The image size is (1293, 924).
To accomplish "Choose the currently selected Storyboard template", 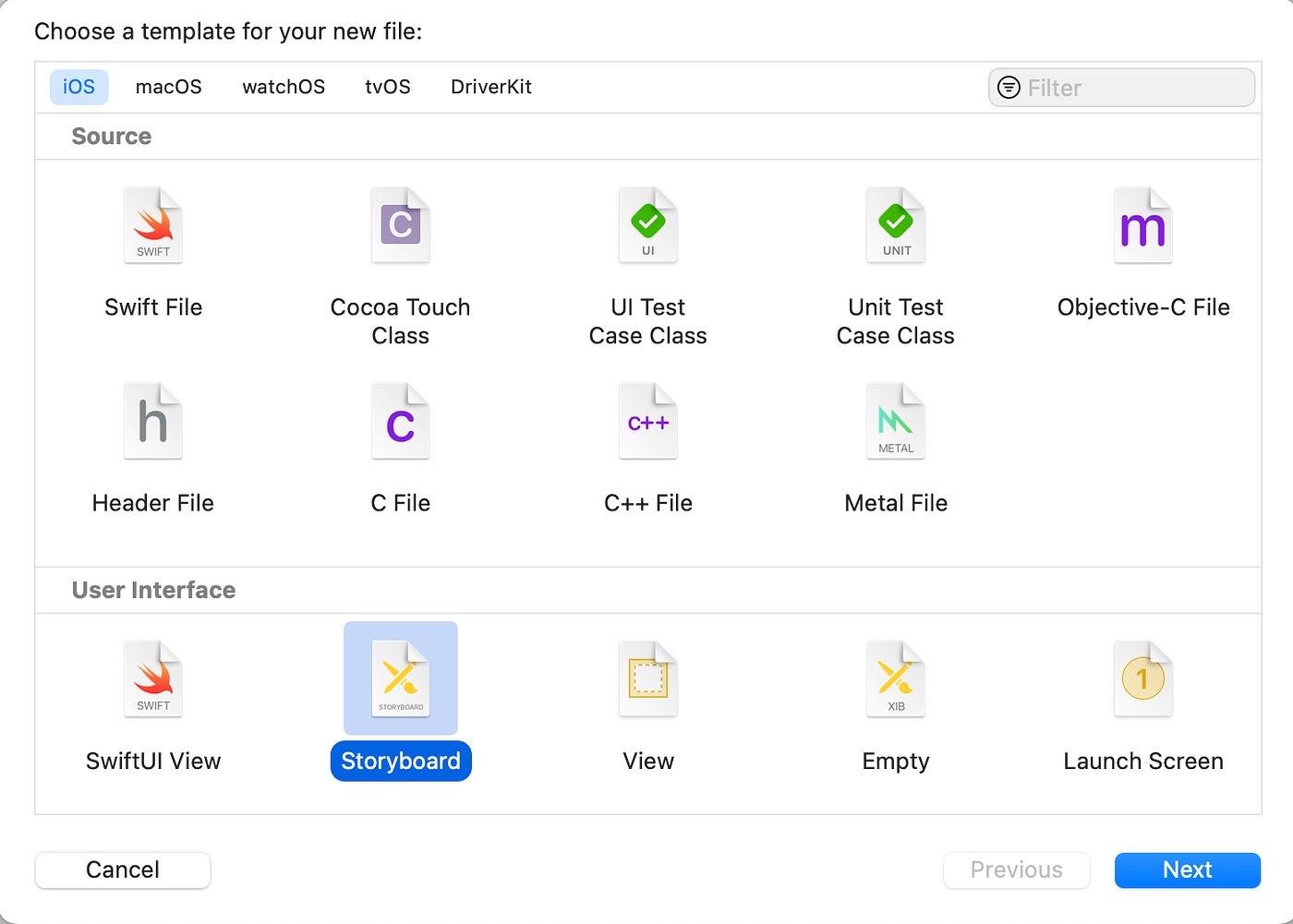I will click(400, 678).
